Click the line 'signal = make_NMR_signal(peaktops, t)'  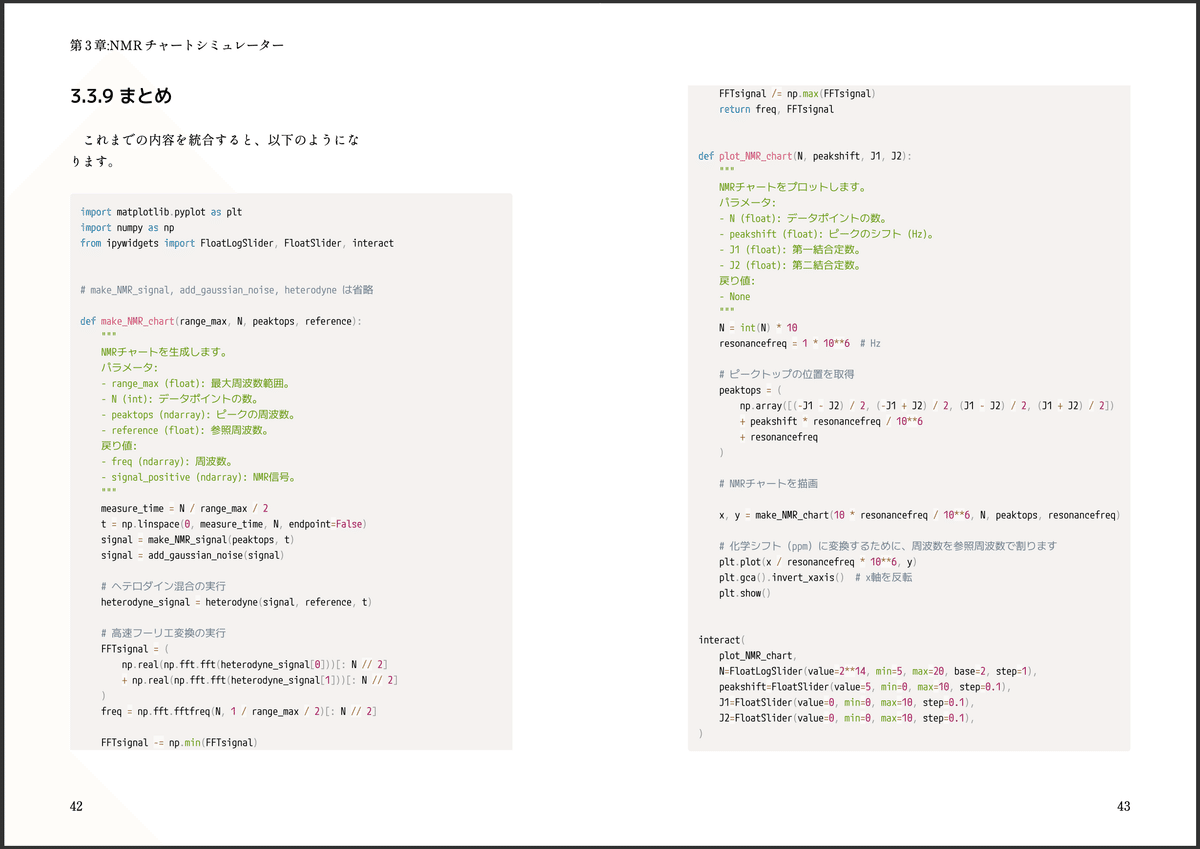[x=197, y=539]
